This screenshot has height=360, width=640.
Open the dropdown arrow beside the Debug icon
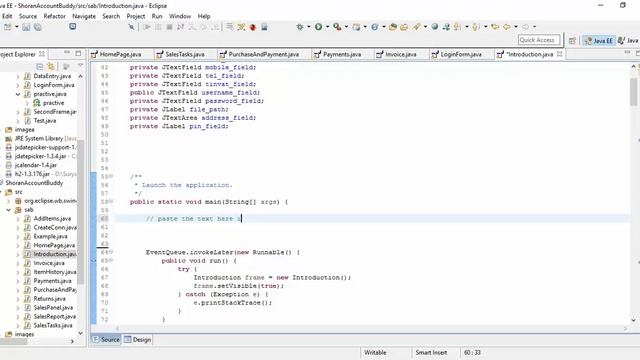pos(309,27)
